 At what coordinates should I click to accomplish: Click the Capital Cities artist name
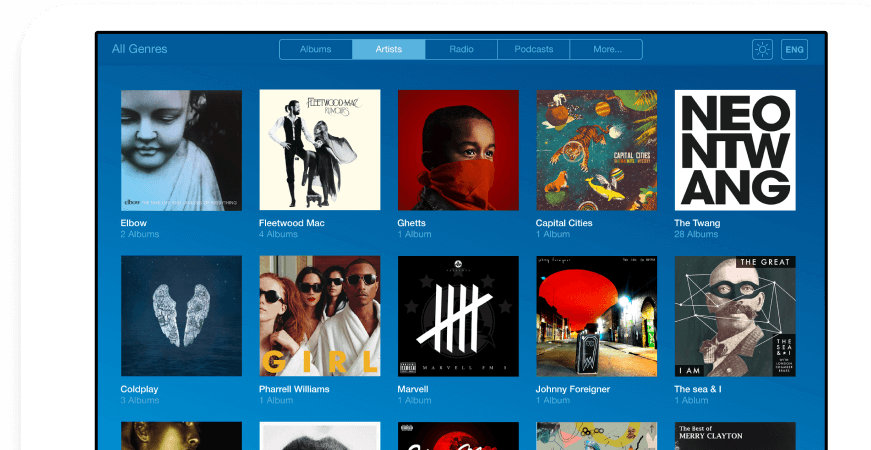point(564,223)
